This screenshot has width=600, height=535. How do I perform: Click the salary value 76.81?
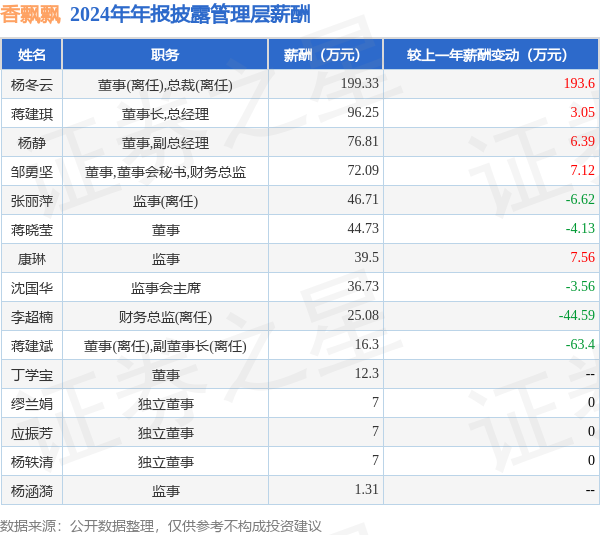point(363,142)
